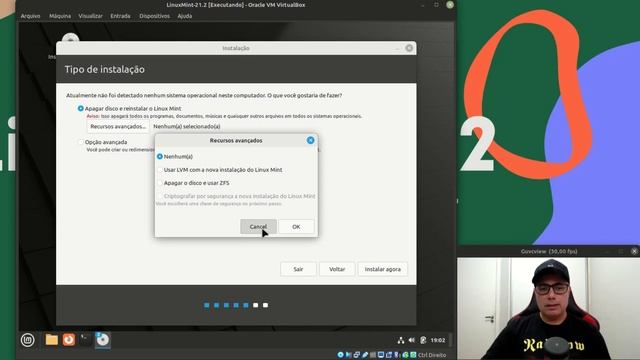The height and width of the screenshot is (360, 640).
Task: Open the Linux Mint start menu
Action: coord(28,340)
